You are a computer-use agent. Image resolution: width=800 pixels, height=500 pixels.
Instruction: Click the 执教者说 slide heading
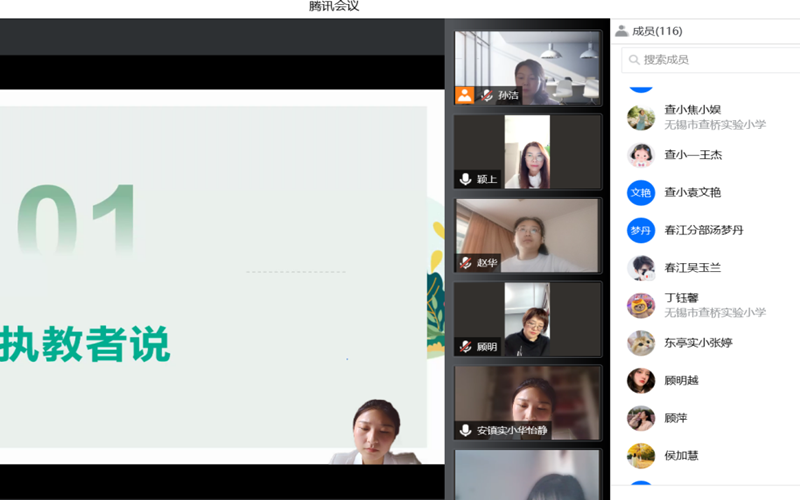(x=85, y=344)
